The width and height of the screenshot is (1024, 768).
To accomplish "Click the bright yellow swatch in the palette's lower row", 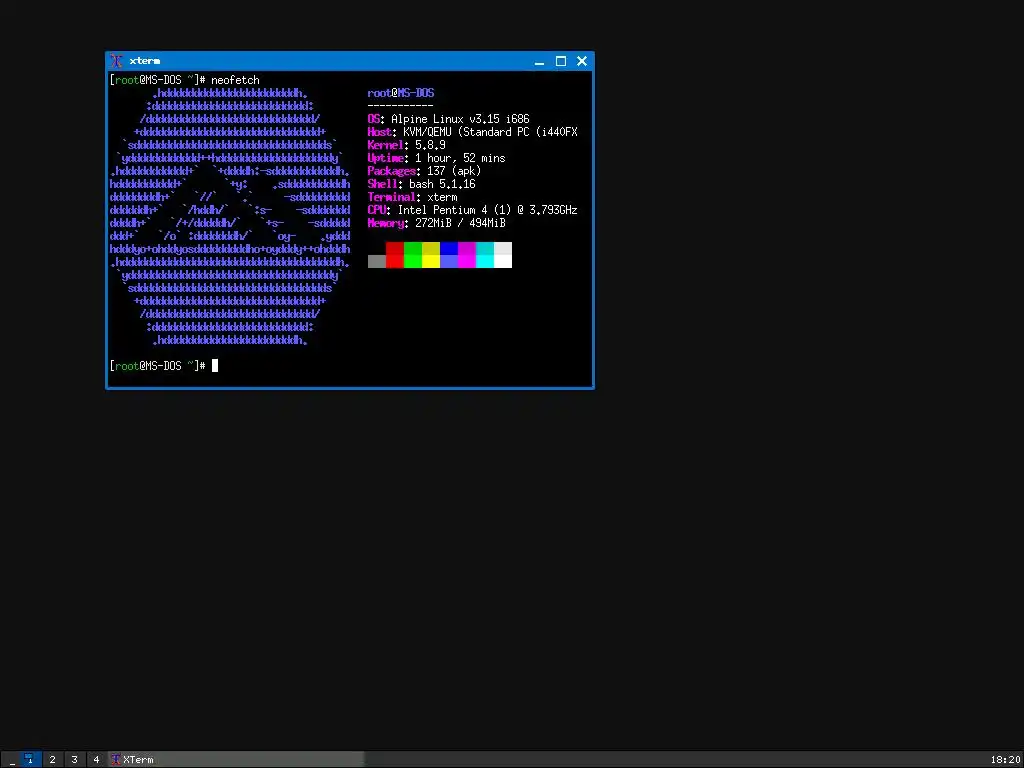I will [x=431, y=261].
